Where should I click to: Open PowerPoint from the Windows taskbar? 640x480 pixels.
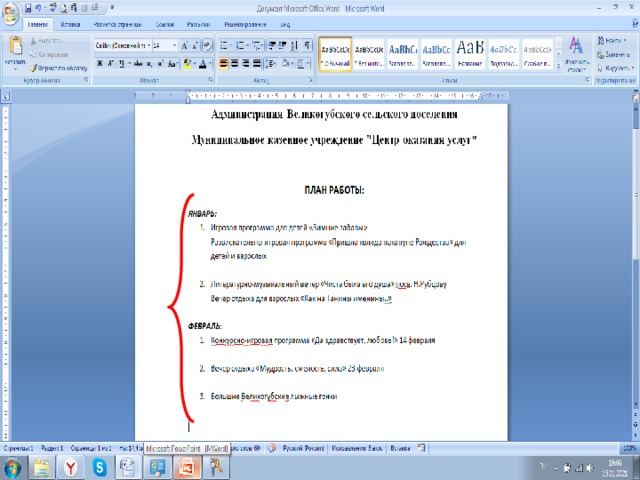click(x=187, y=467)
